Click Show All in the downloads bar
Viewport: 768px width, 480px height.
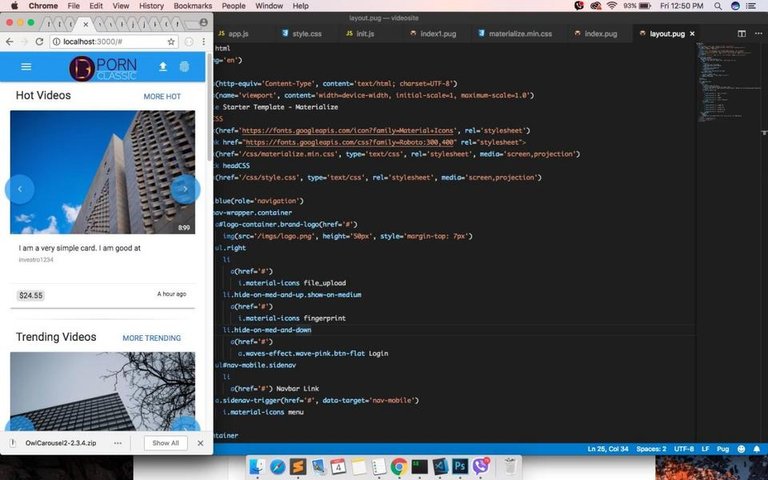point(166,443)
